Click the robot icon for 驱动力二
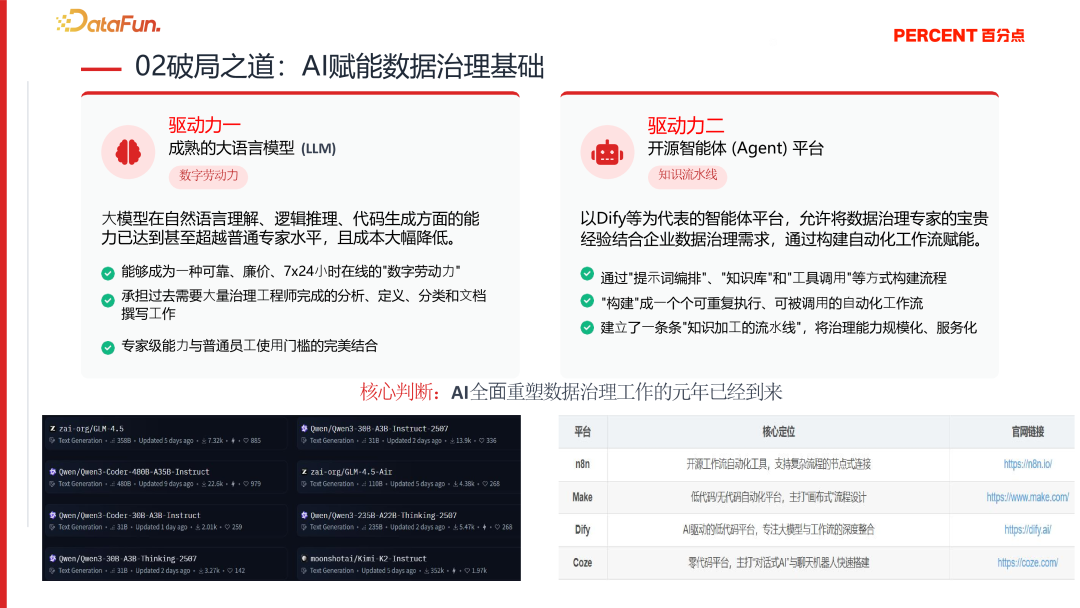The height and width of the screenshot is (608, 1080). 608,152
